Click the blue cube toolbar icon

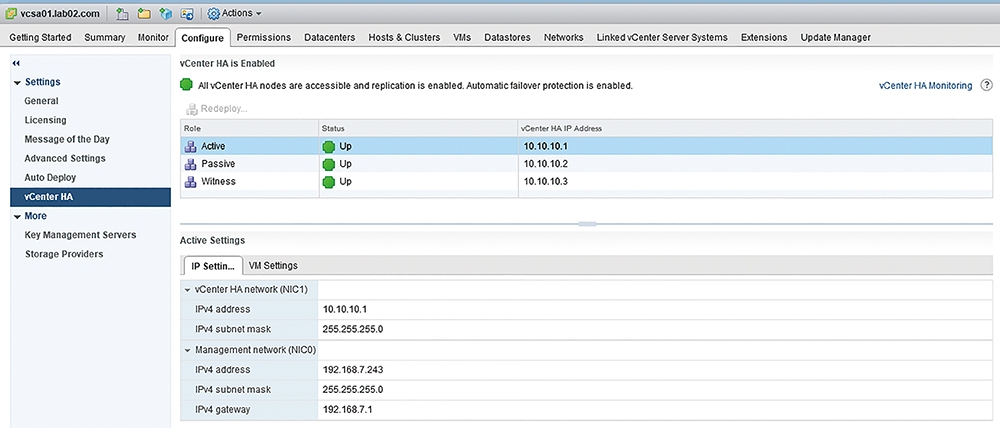pos(166,13)
